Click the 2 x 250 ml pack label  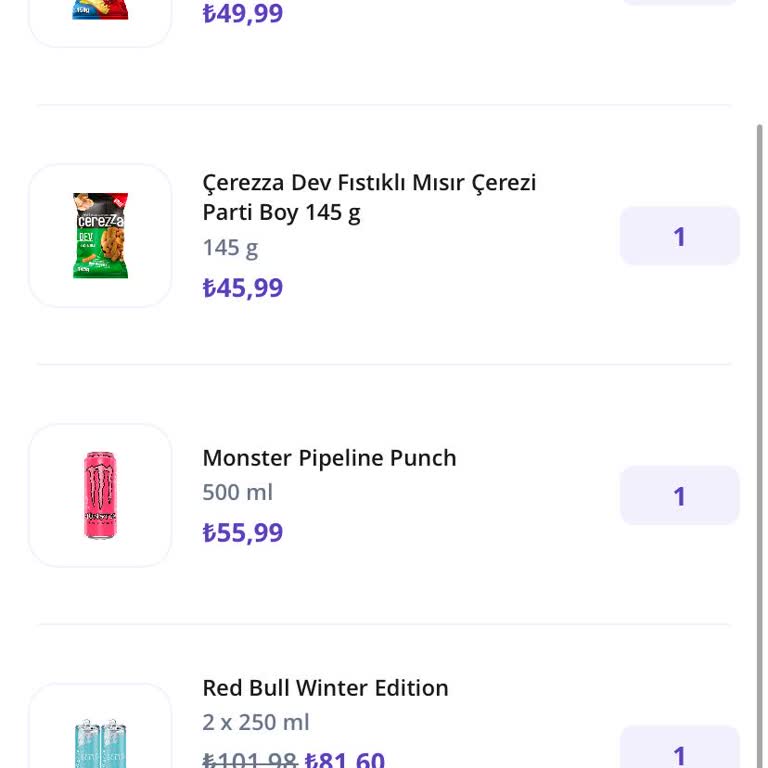256,722
